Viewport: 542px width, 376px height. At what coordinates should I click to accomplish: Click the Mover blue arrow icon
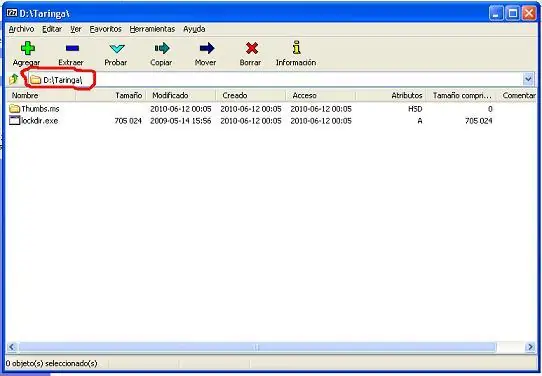click(x=207, y=48)
